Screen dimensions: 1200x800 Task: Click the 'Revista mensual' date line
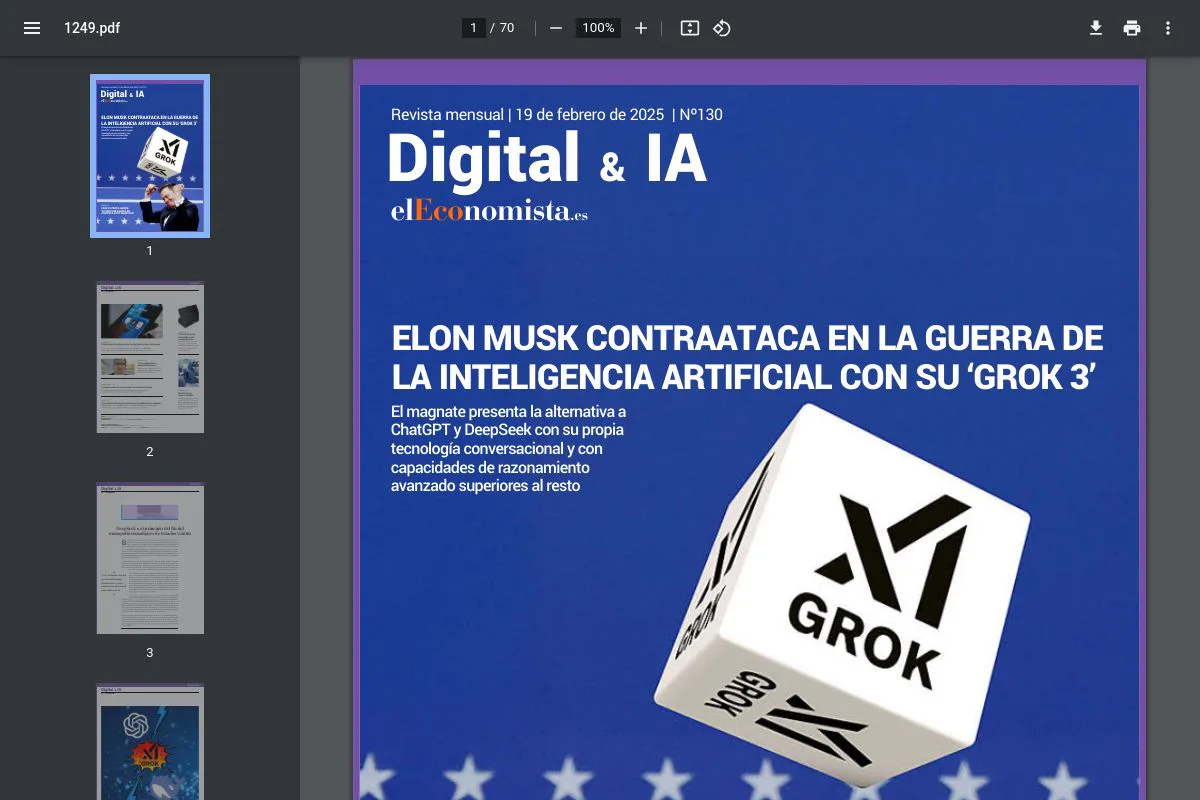[x=556, y=115]
